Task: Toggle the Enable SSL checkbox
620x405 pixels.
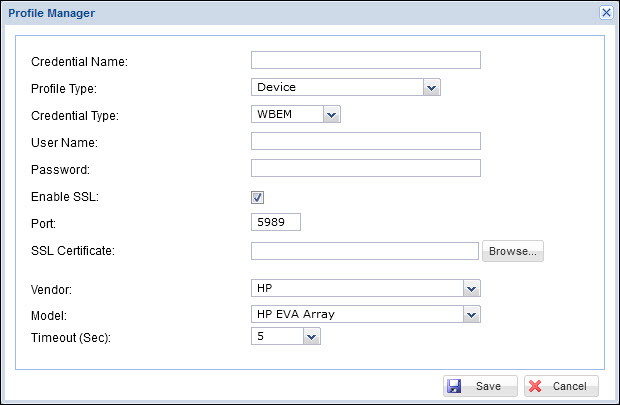Action: pos(257,197)
